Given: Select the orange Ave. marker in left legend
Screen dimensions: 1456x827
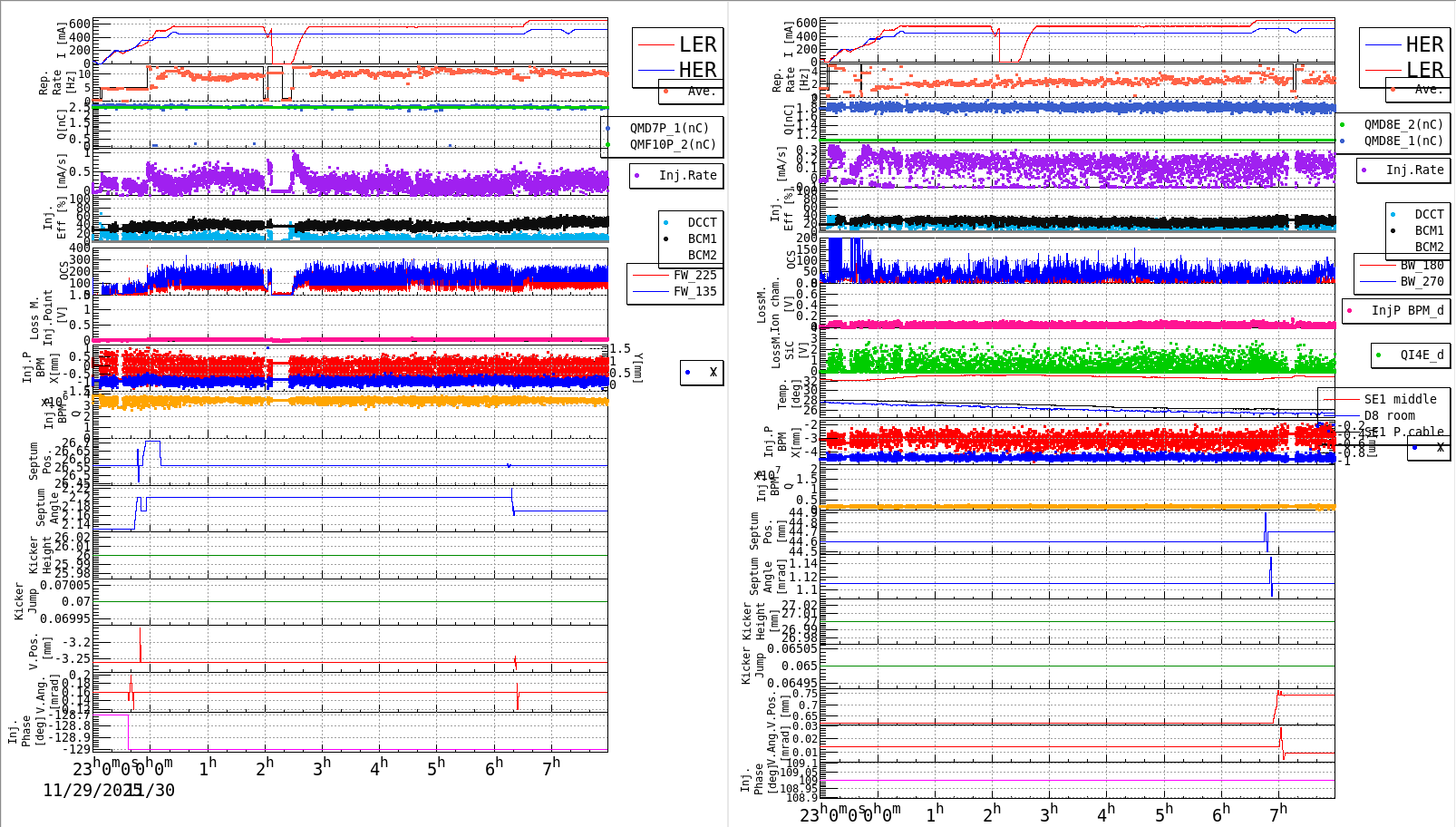Looking at the screenshot, I should pyautogui.click(x=667, y=92).
